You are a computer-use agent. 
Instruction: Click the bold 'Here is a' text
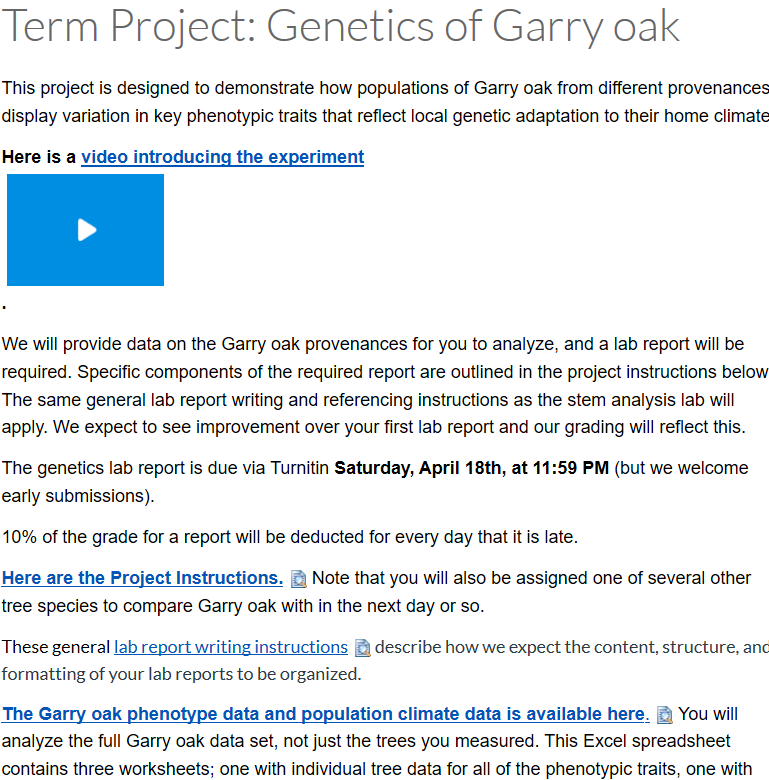tap(39, 157)
